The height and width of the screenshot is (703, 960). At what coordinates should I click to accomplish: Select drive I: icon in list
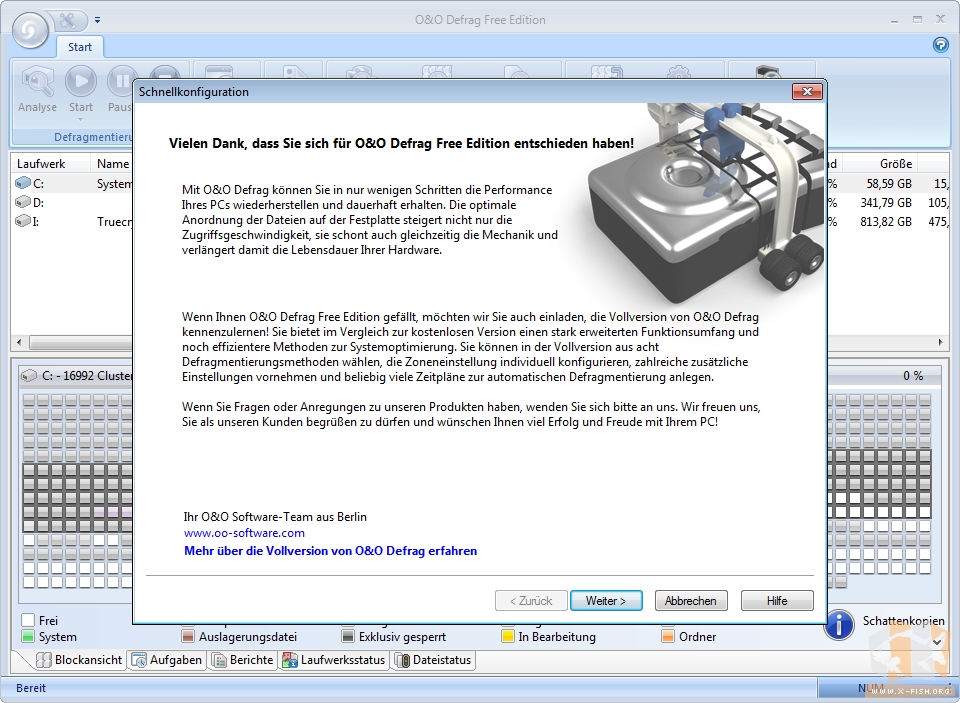point(23,221)
